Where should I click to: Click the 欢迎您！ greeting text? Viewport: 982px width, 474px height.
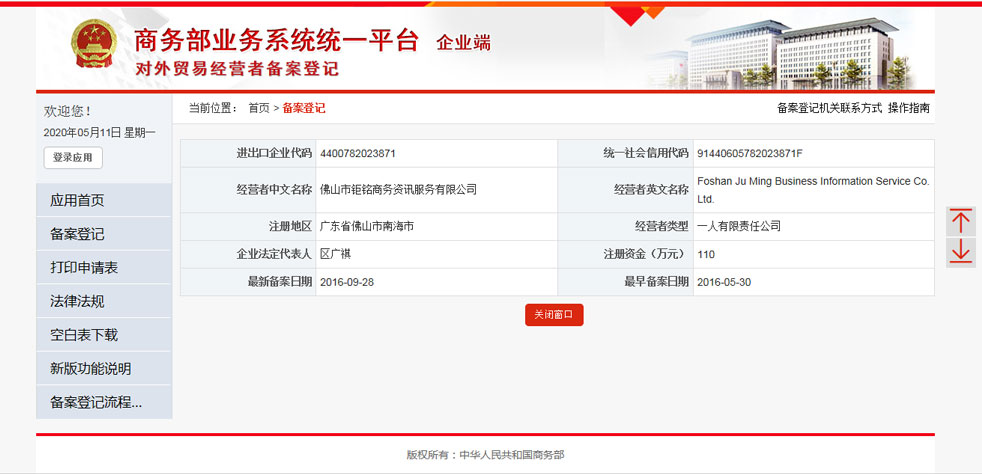pos(68,111)
